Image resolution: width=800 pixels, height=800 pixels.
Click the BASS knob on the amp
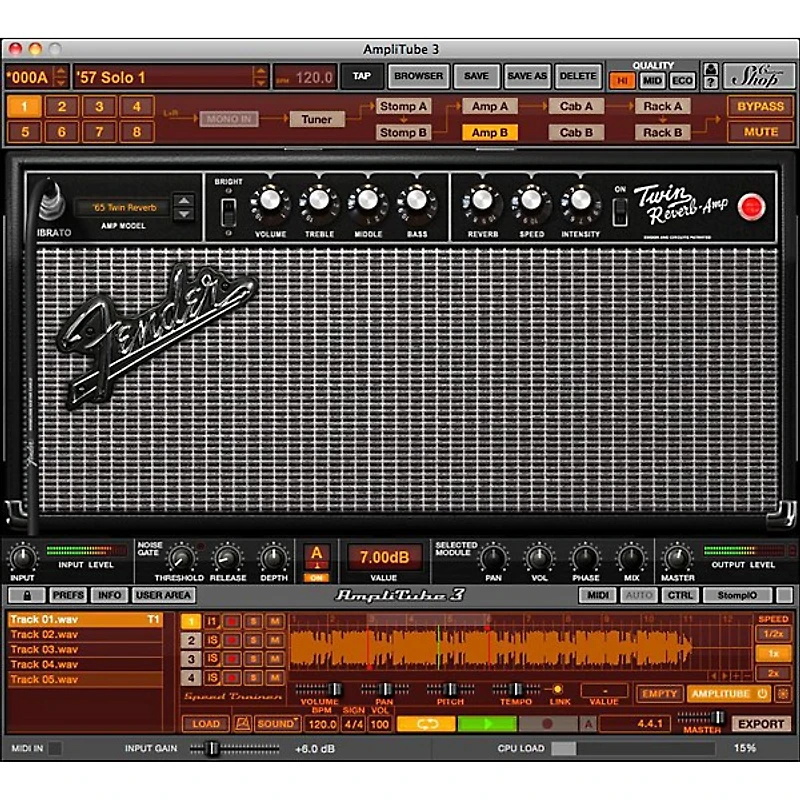(x=417, y=201)
